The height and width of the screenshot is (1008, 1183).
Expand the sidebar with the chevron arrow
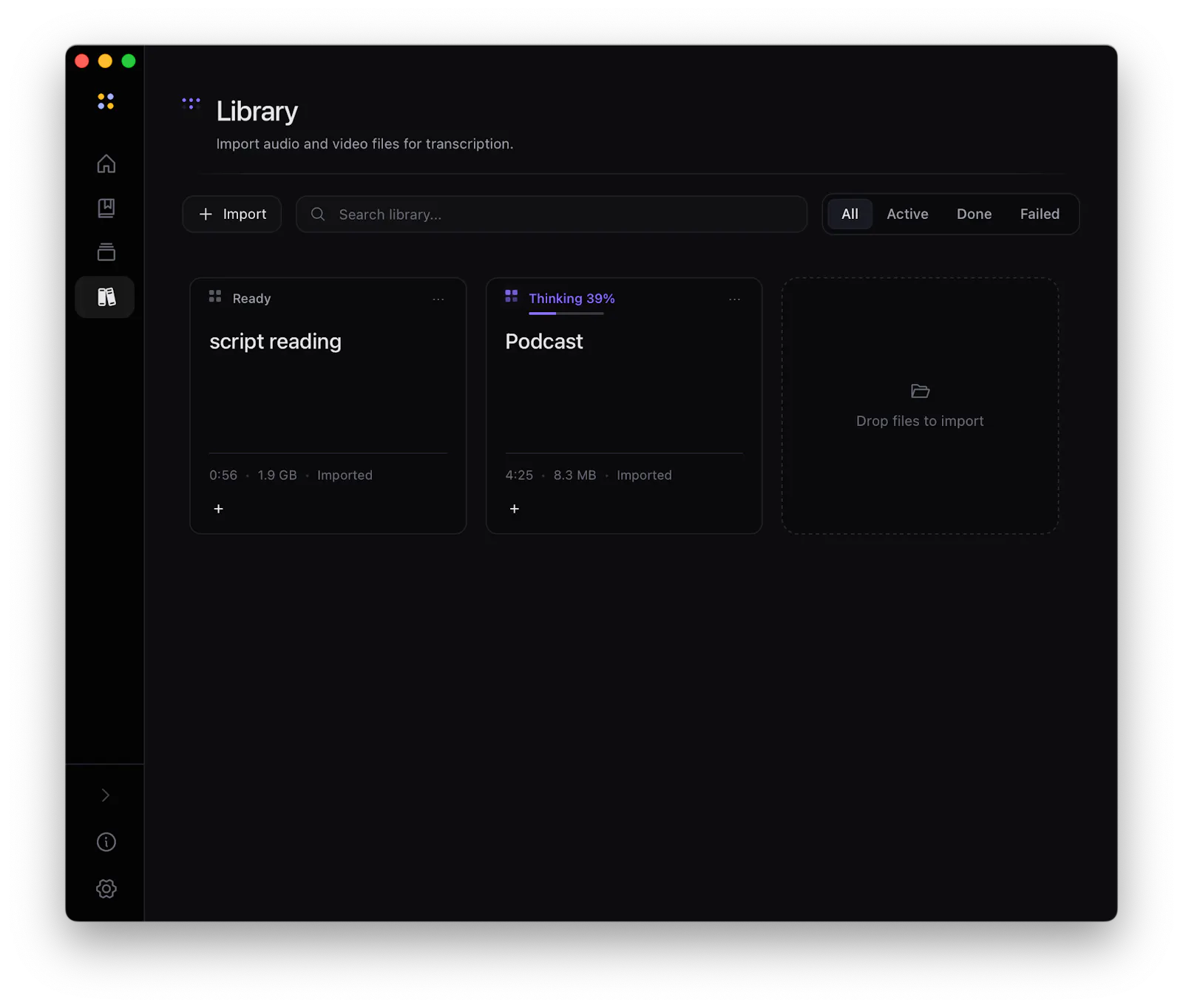106,795
